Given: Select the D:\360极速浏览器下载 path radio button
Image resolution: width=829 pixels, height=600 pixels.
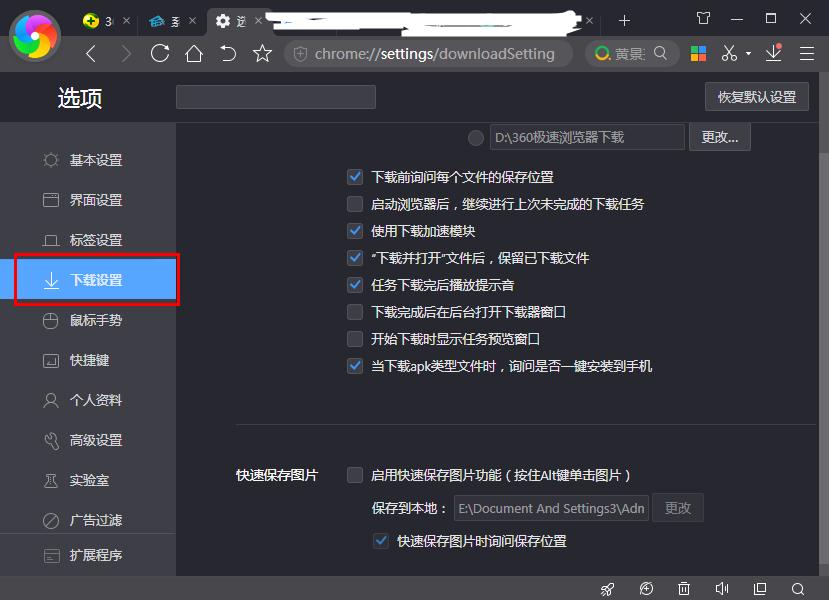Looking at the screenshot, I should [x=475, y=138].
